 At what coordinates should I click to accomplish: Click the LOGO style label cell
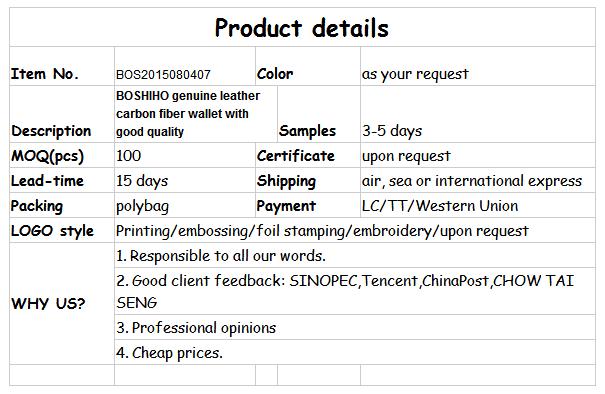pos(62,230)
